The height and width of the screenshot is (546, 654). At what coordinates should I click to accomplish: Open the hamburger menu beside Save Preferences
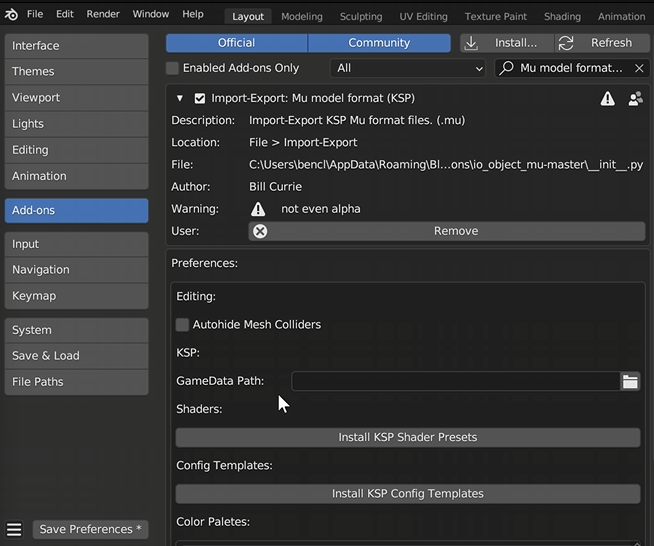(14, 529)
